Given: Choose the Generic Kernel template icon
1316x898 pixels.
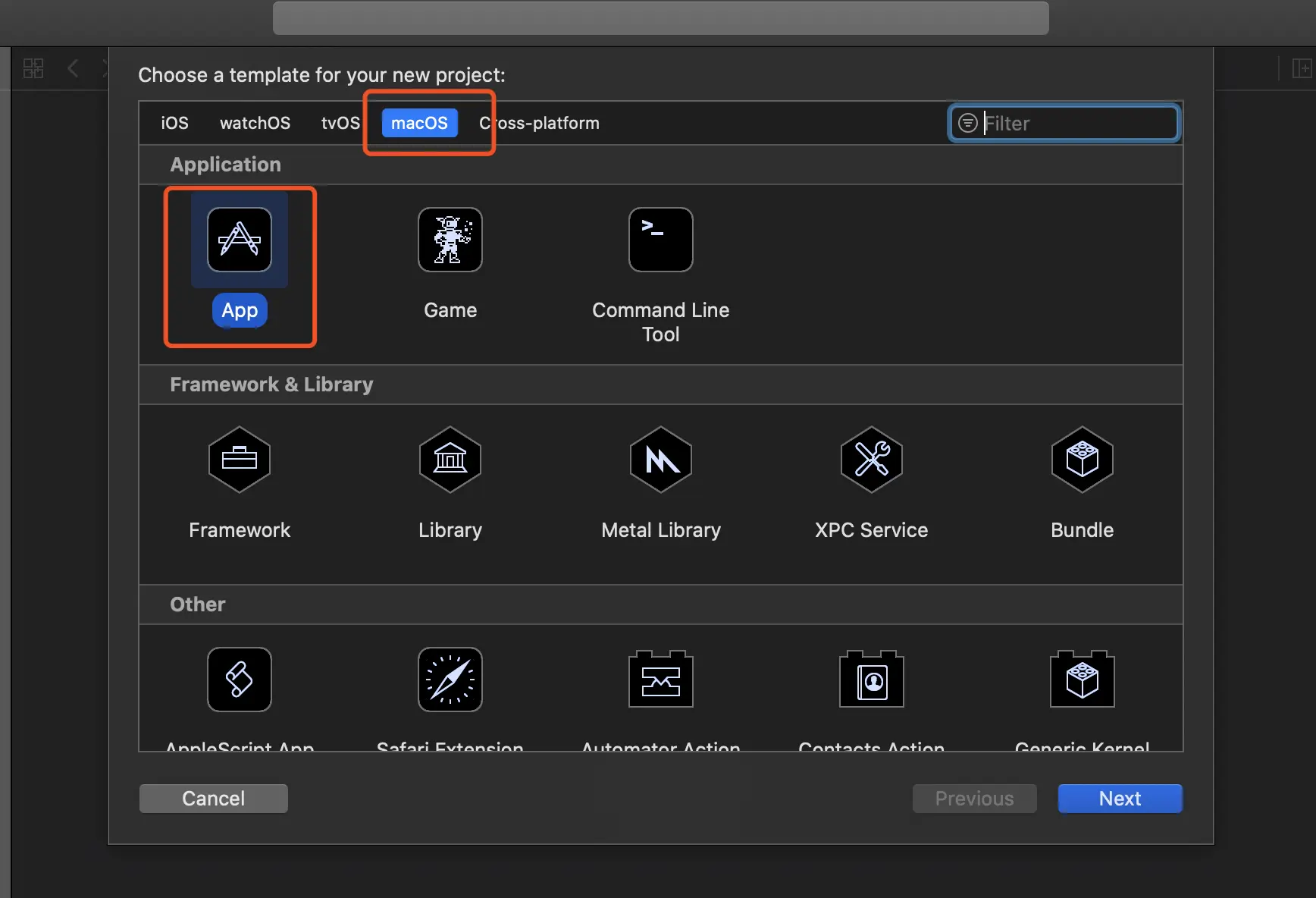Looking at the screenshot, I should coord(1083,679).
